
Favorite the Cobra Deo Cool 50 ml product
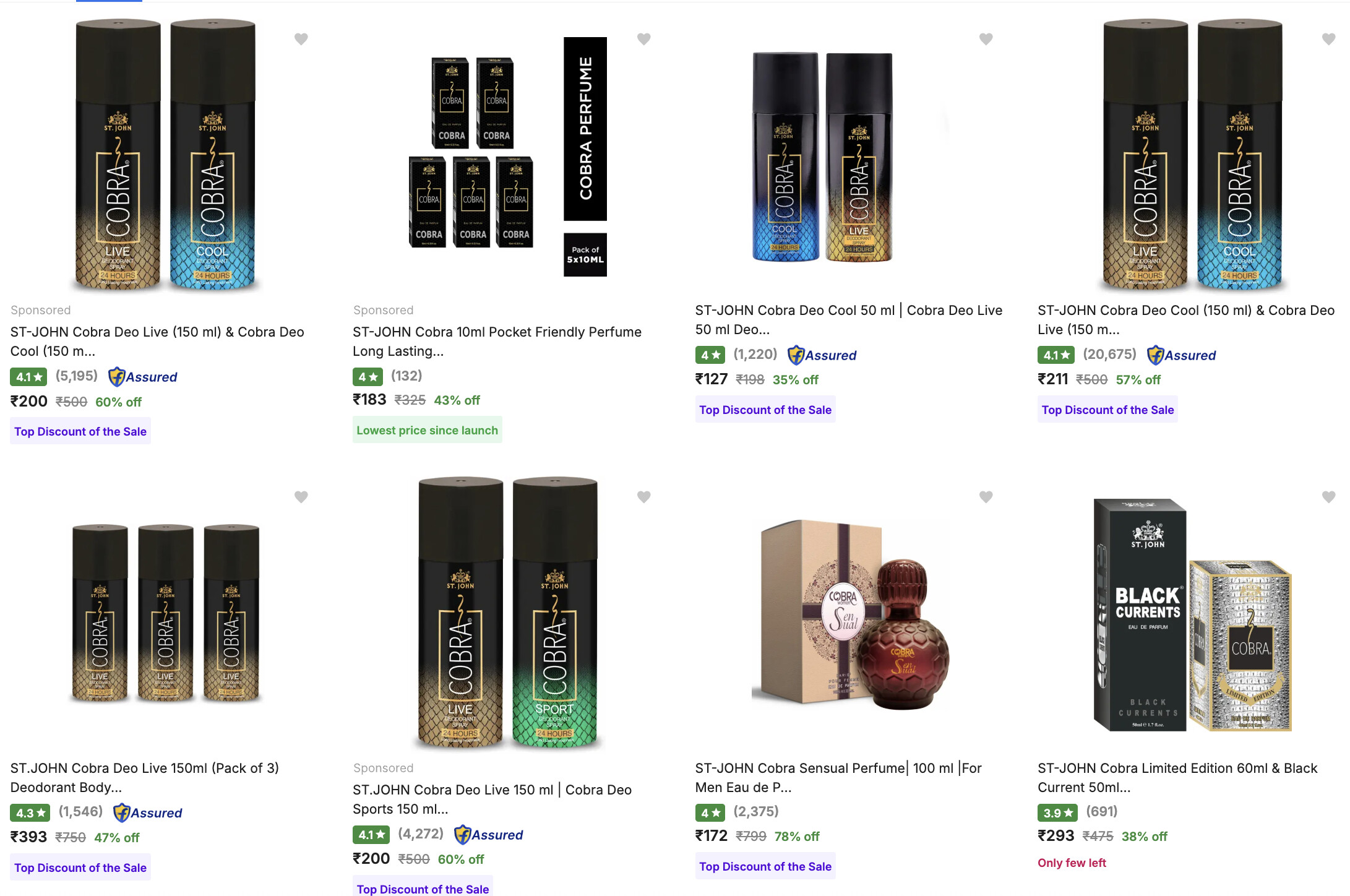986,39
